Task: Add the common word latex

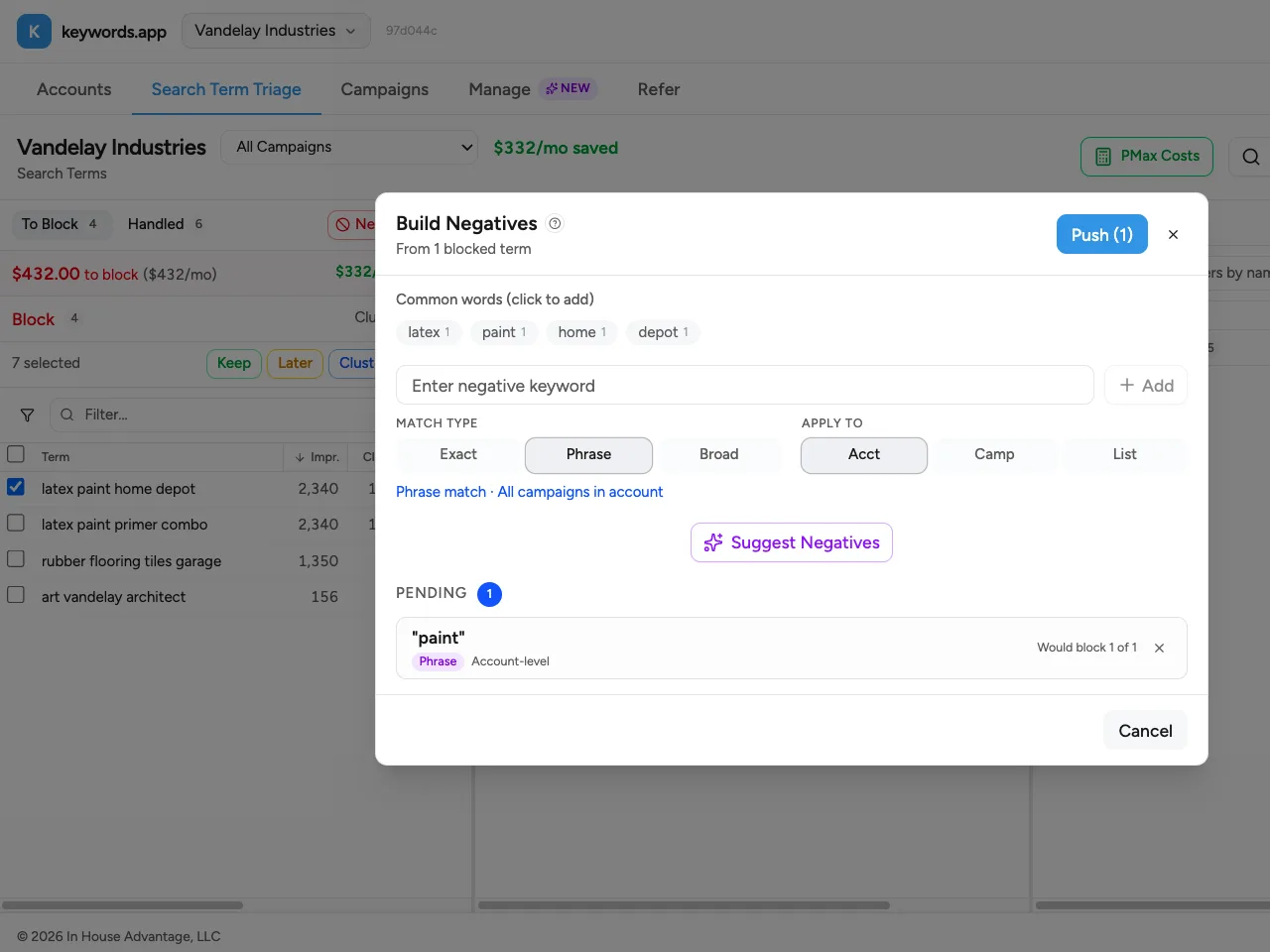Action: coord(429,332)
